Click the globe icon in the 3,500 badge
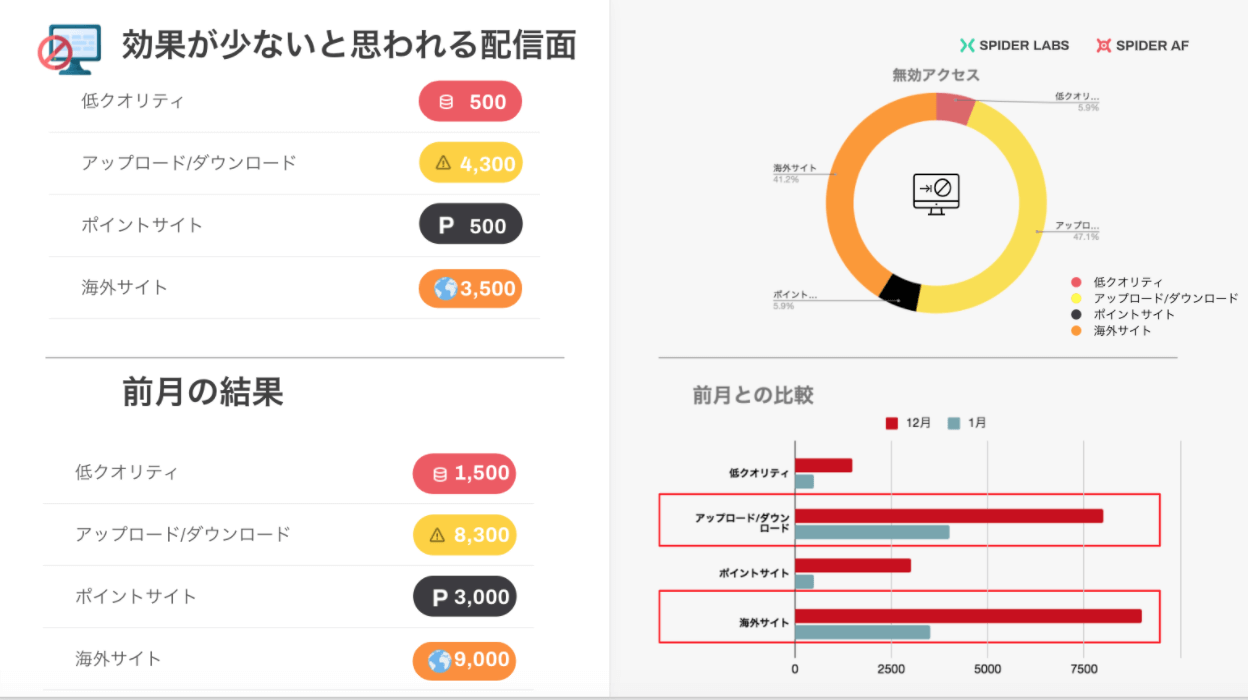Image resolution: width=1250 pixels, height=700 pixels. (445, 289)
